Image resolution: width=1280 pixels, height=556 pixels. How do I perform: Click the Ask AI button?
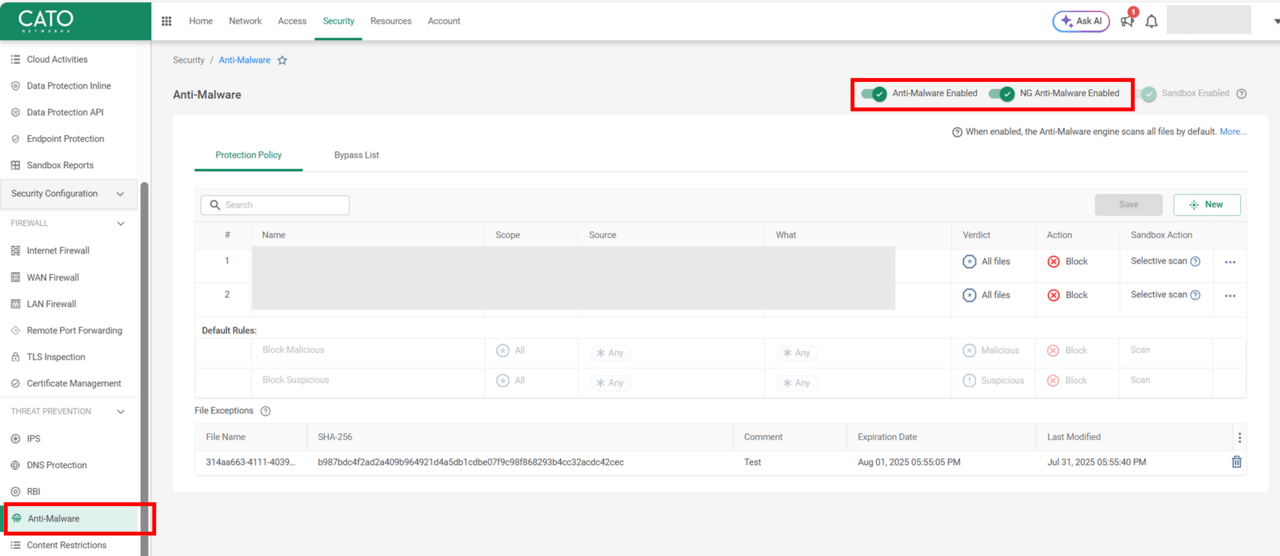(x=1081, y=21)
